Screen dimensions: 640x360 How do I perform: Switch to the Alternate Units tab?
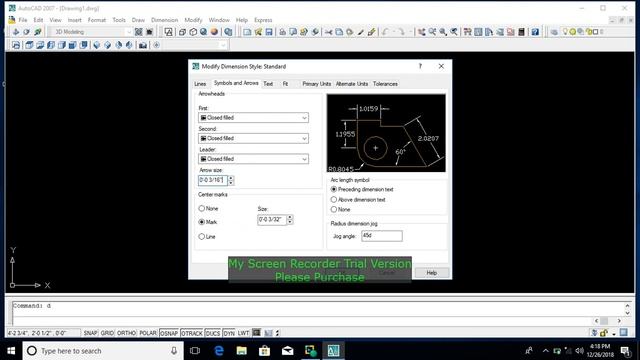coord(352,84)
